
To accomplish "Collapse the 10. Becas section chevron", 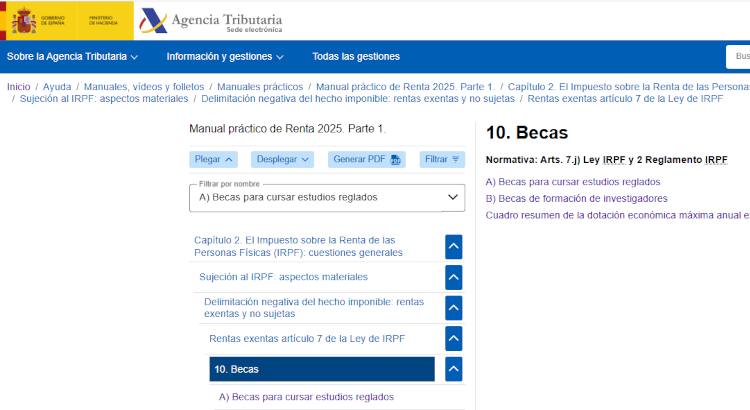I will 453,369.
